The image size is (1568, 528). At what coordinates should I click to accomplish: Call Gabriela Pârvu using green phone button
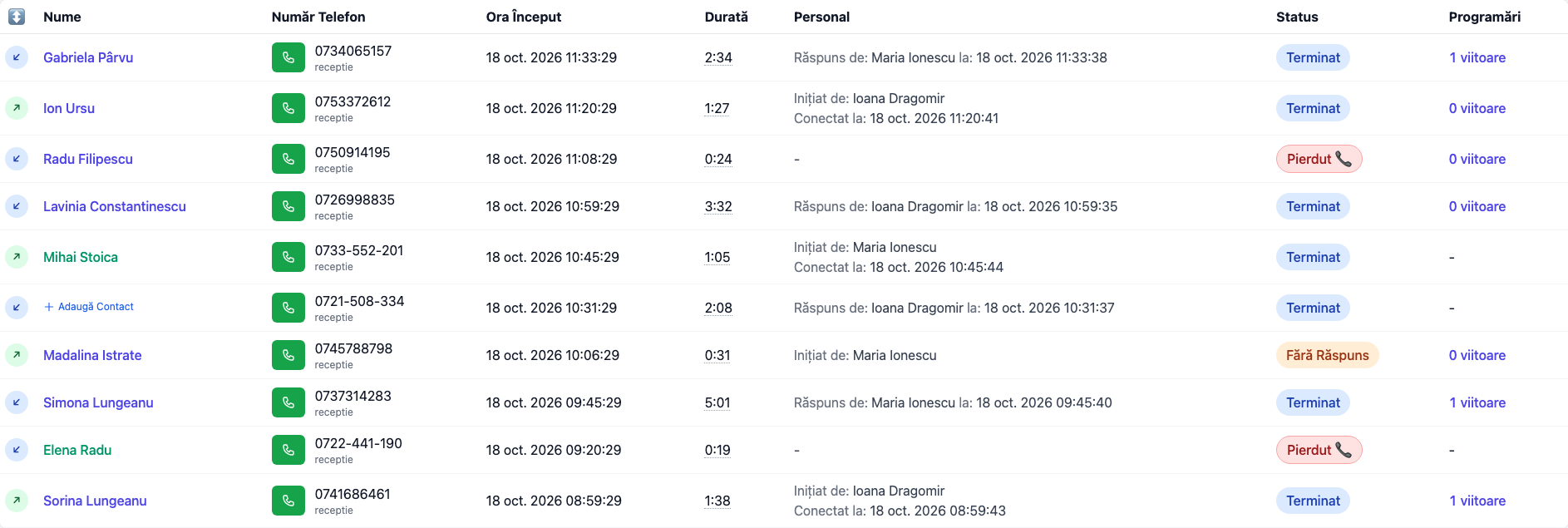(288, 57)
